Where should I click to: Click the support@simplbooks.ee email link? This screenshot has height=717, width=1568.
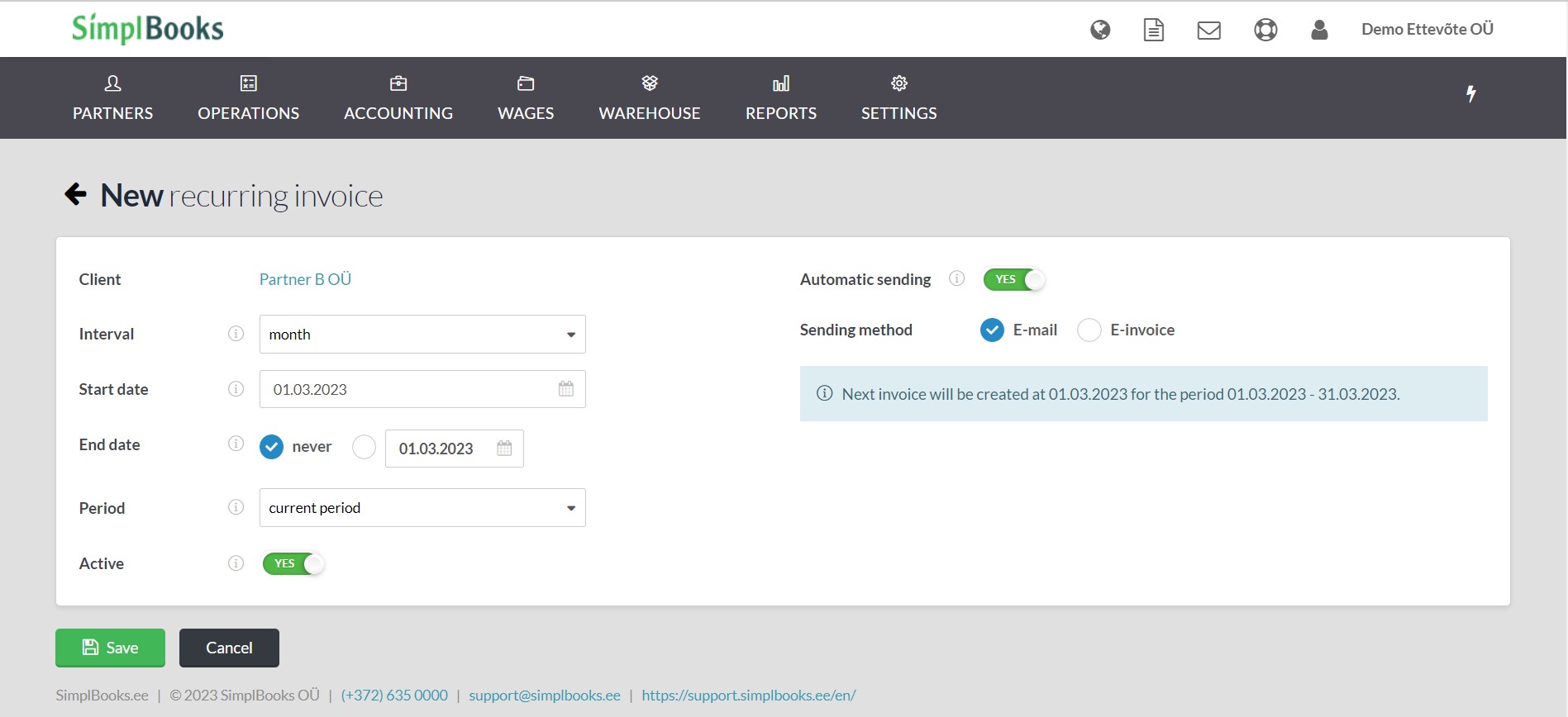coord(545,695)
